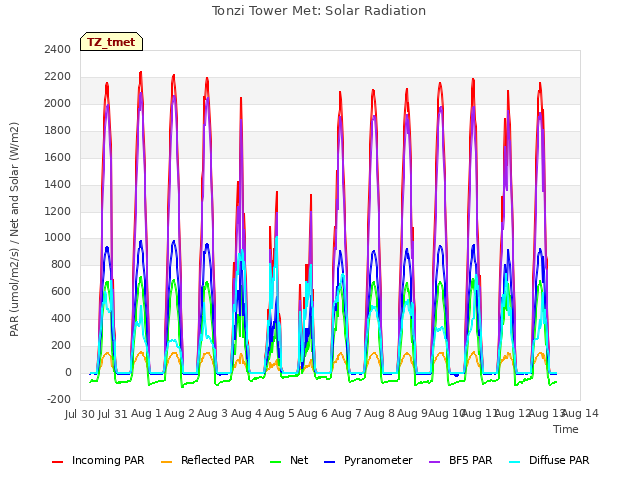
Task: Click the chart title Tonzi Tower Met: Solar Radiation
Action: (x=319, y=11)
